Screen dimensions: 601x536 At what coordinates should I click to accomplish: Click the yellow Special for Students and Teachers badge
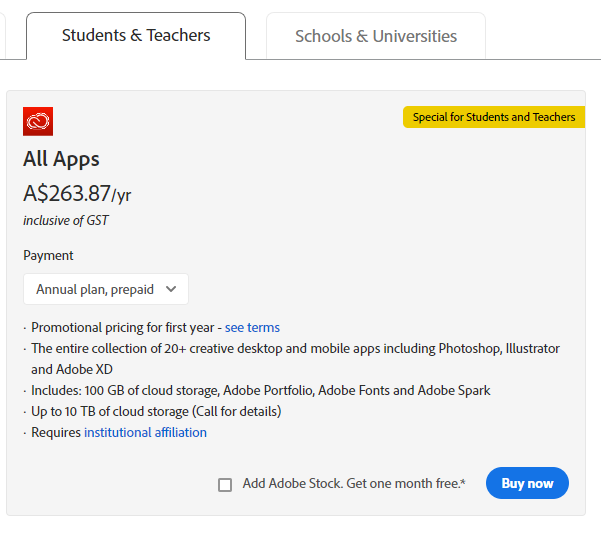(x=494, y=117)
